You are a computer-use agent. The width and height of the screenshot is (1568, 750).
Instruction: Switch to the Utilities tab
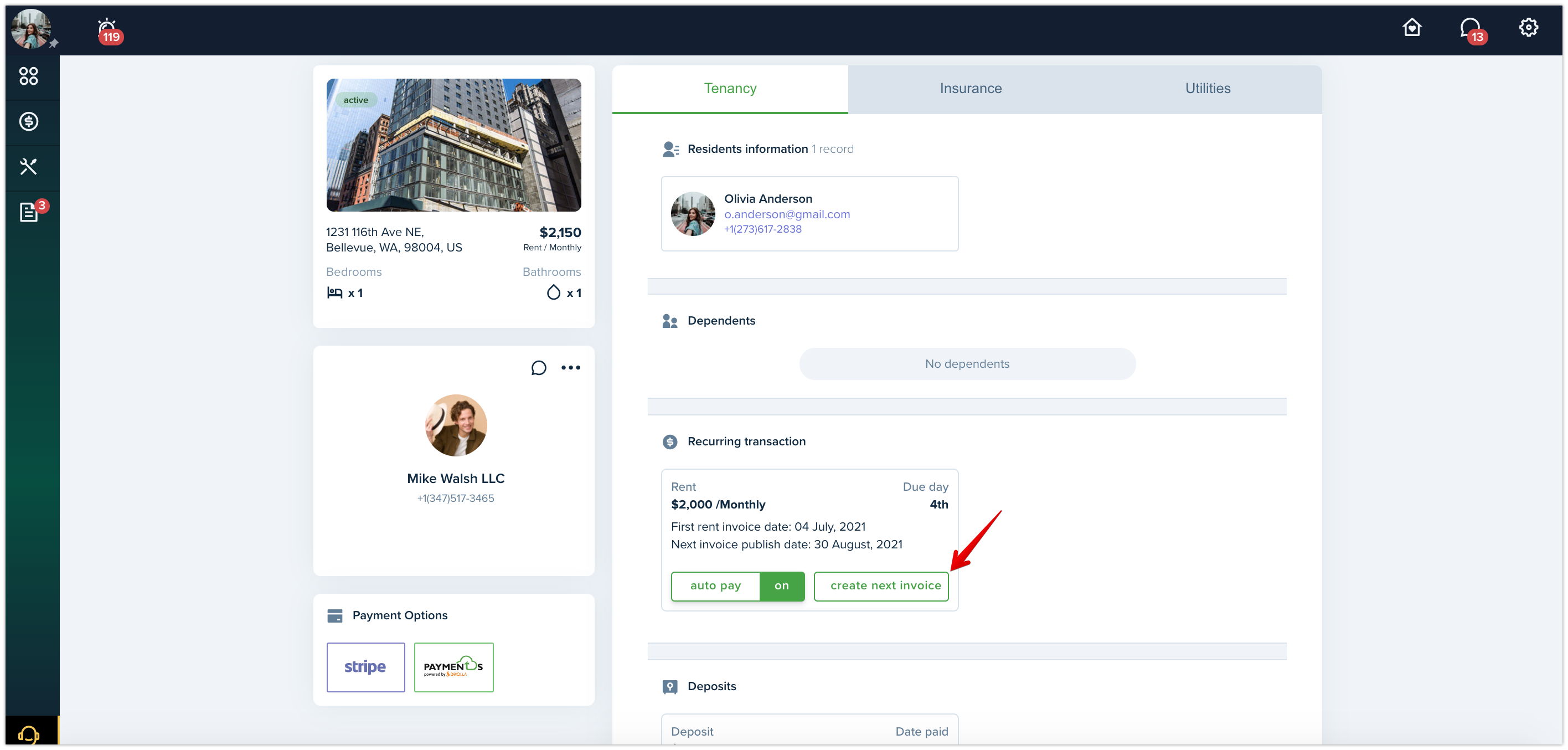pyautogui.click(x=1208, y=89)
